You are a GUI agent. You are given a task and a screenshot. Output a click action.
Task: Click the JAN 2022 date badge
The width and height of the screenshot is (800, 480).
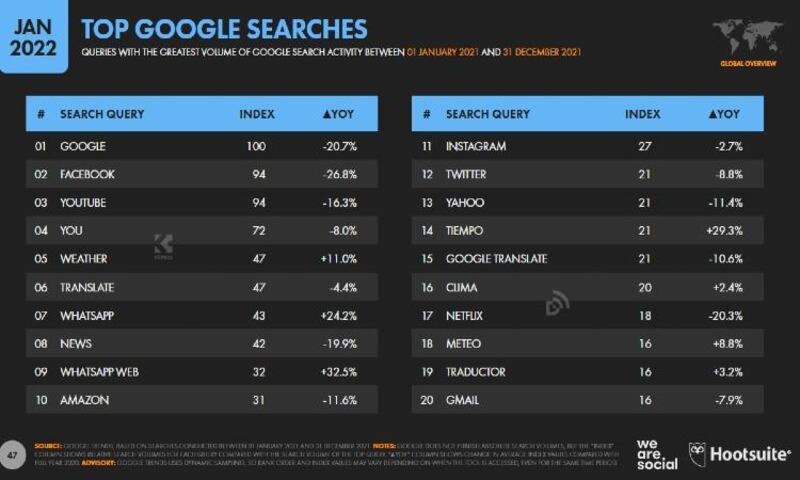[x=34, y=34]
